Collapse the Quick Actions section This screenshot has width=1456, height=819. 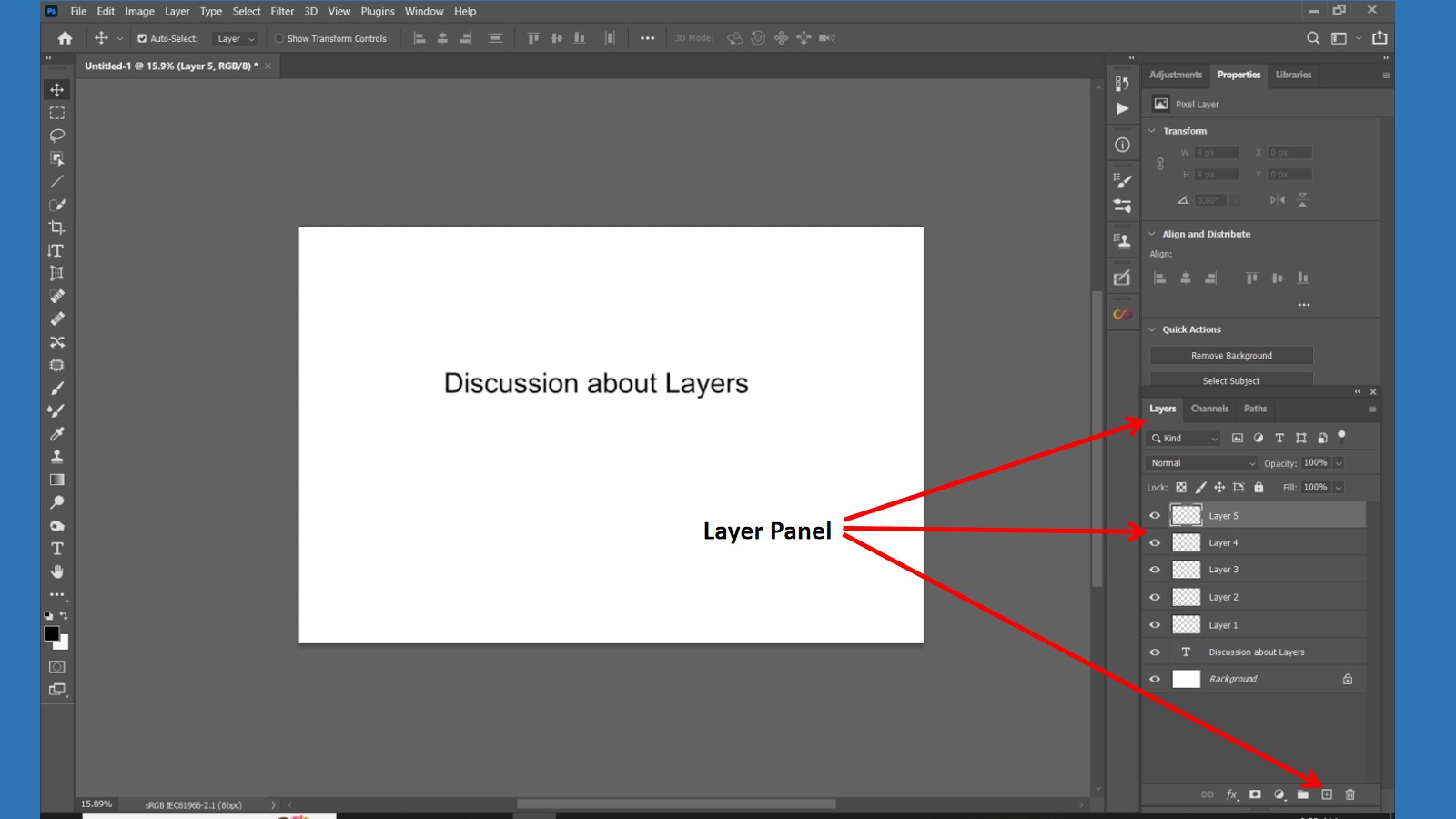[1151, 329]
